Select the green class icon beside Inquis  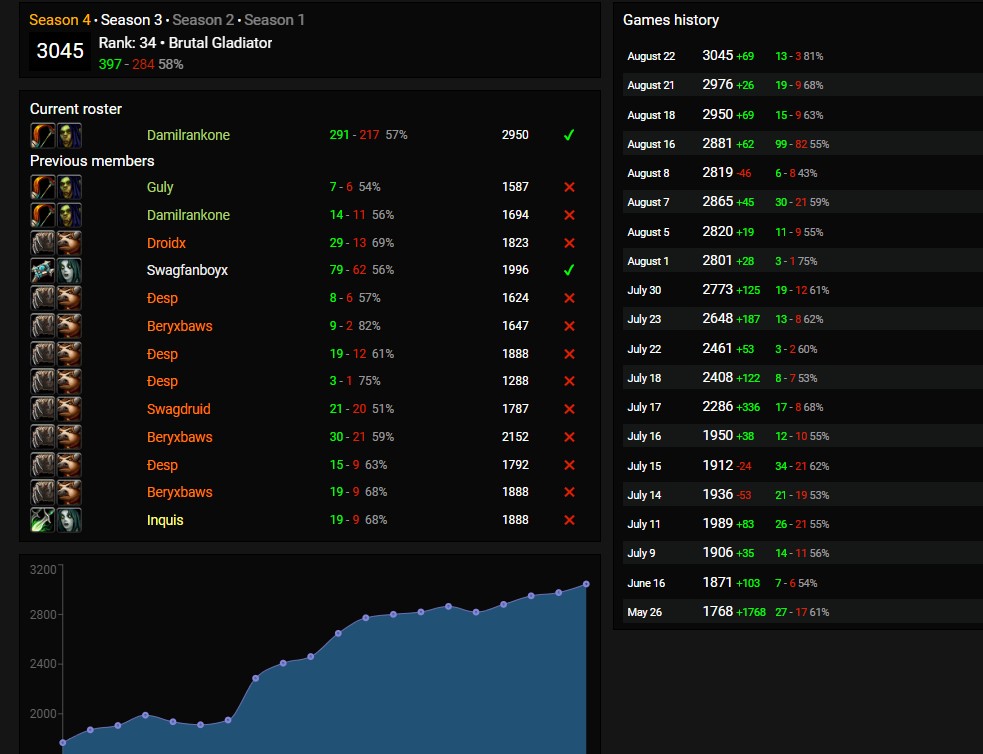[43, 520]
